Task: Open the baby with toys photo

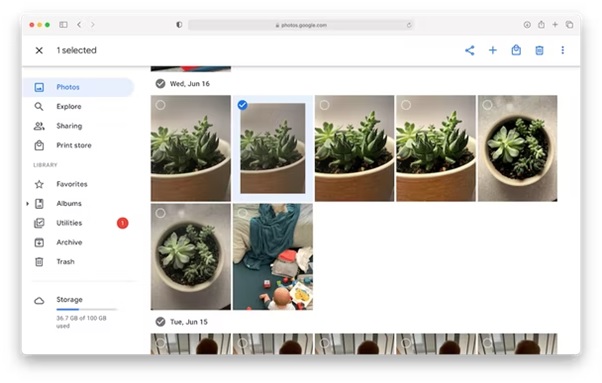Action: pos(273,257)
